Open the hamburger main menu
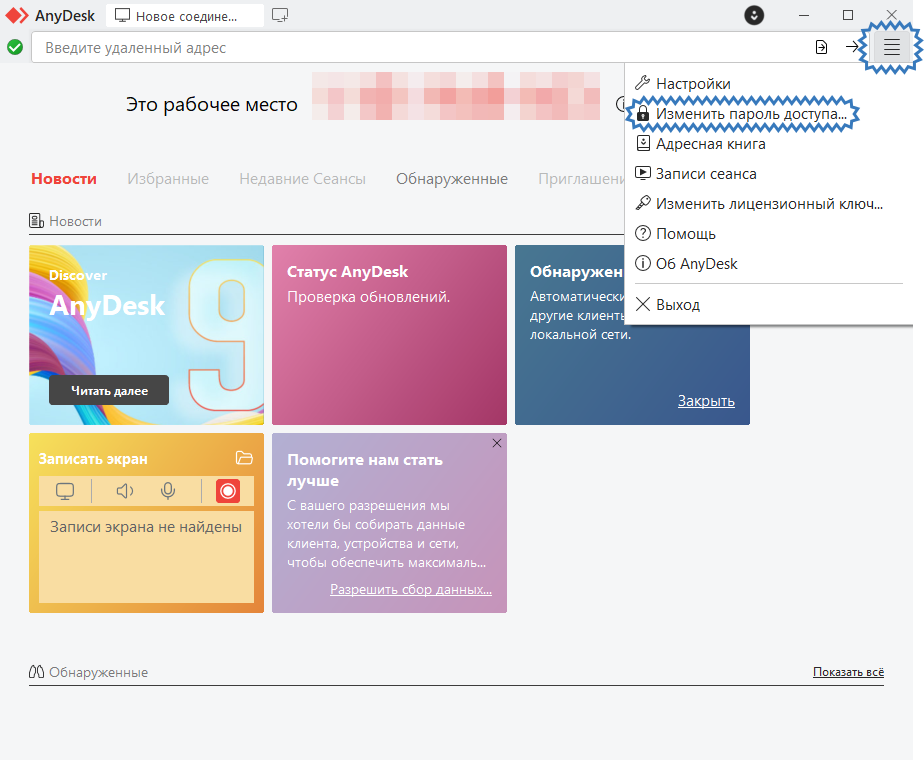Viewport: 924px width, 760px height. point(891,47)
